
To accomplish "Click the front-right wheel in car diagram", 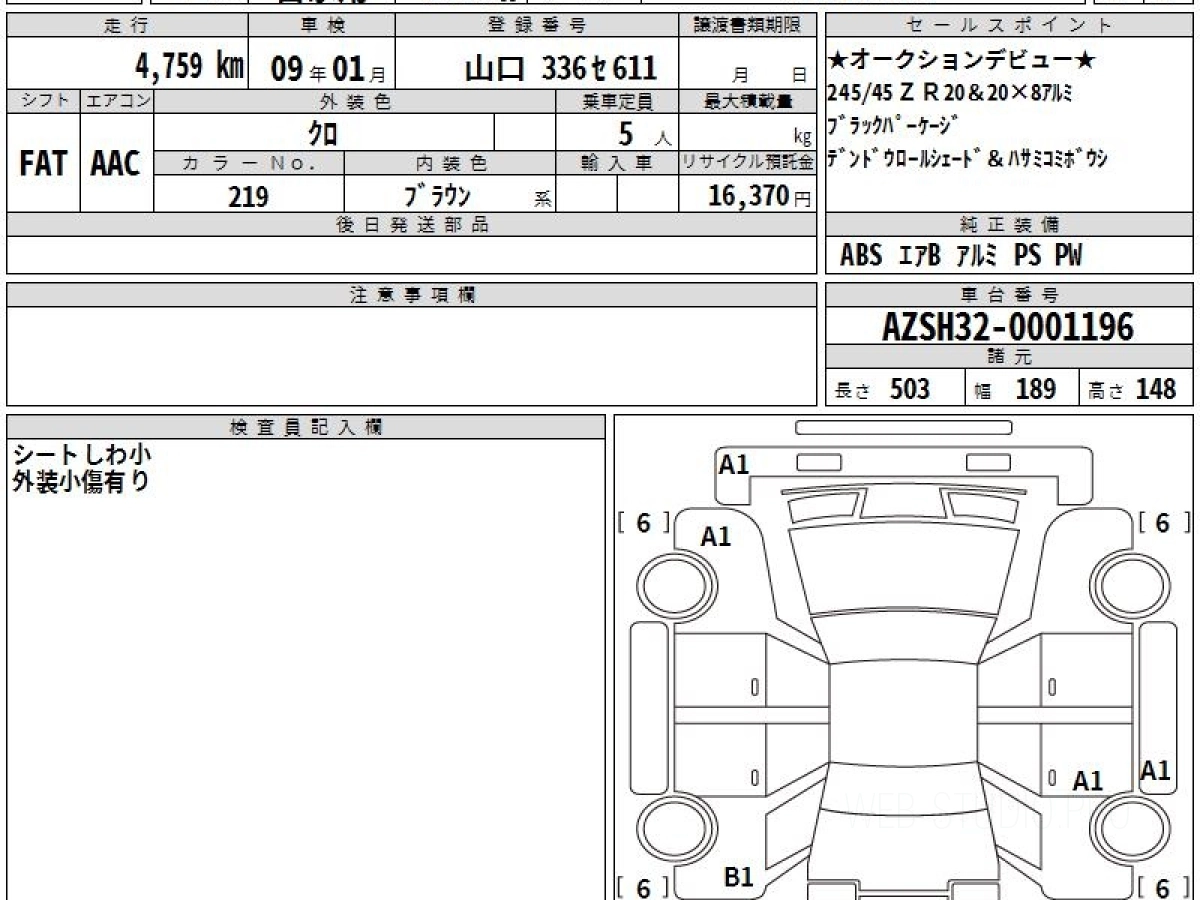I will (1127, 582).
